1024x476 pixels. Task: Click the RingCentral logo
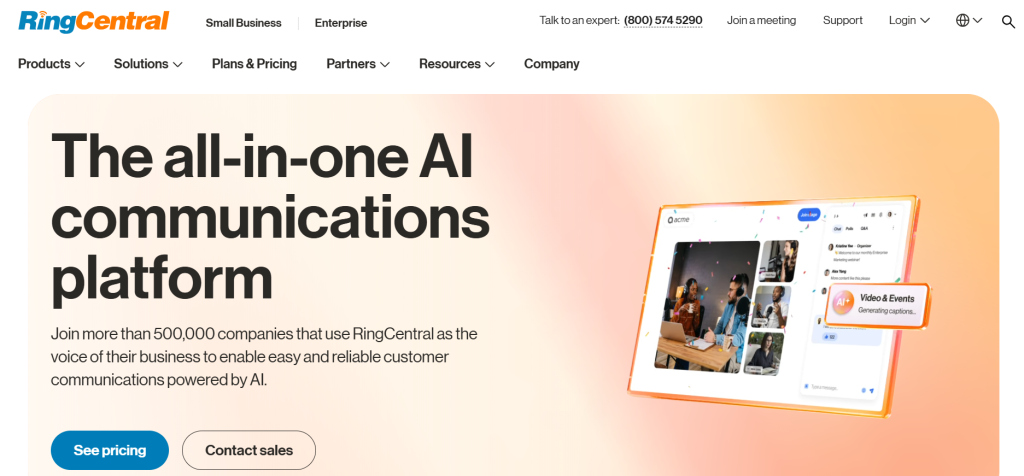(x=94, y=22)
